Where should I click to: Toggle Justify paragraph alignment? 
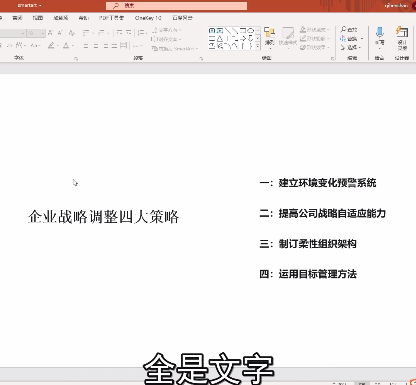pos(114,46)
